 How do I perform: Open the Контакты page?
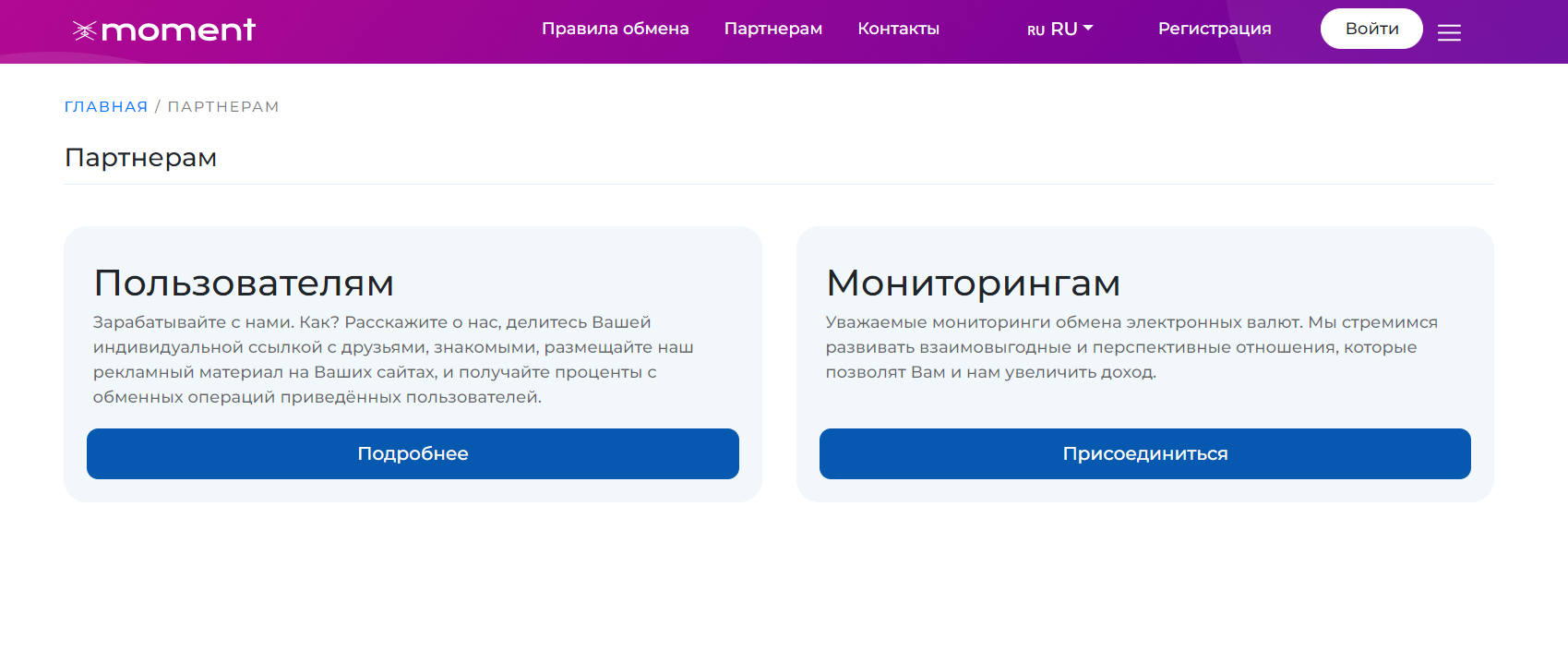pyautogui.click(x=898, y=29)
